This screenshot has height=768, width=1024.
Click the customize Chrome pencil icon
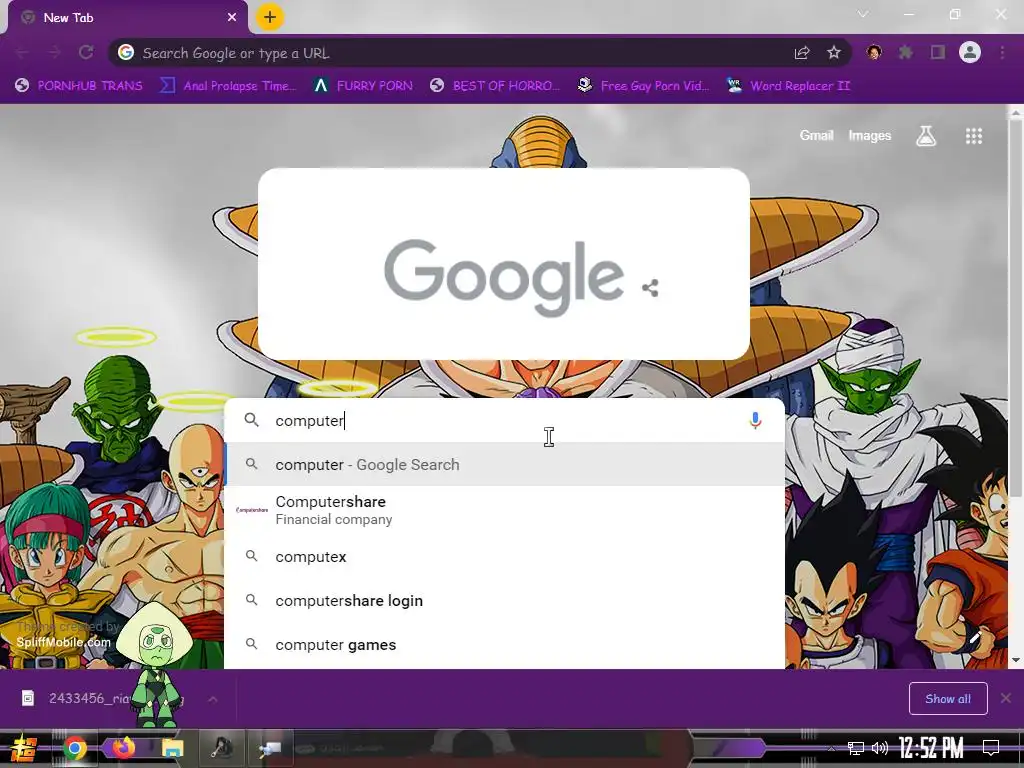click(975, 635)
